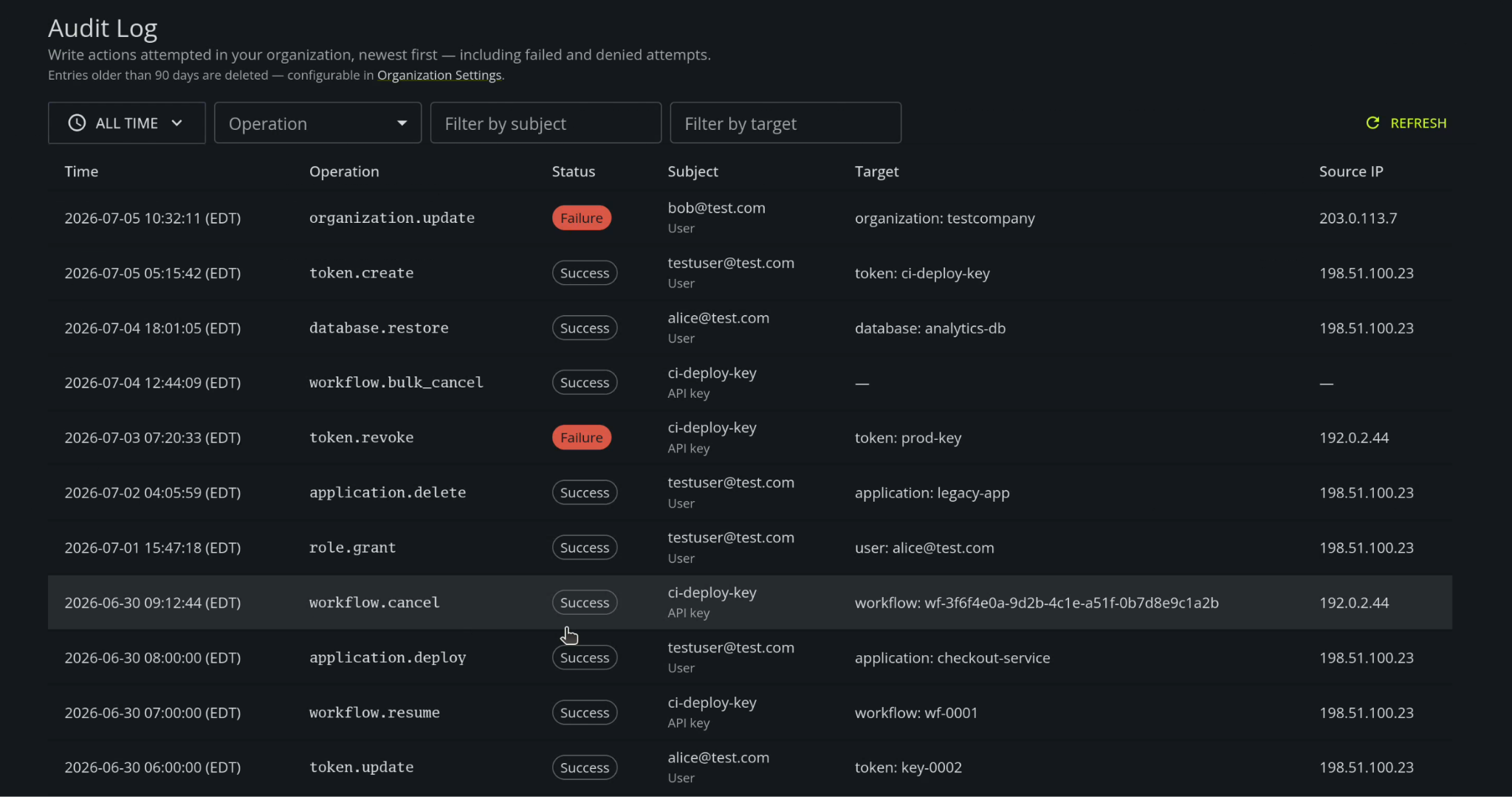Click the Success badge for token.create
Viewport: 1512px width, 797px height.
tap(585, 273)
